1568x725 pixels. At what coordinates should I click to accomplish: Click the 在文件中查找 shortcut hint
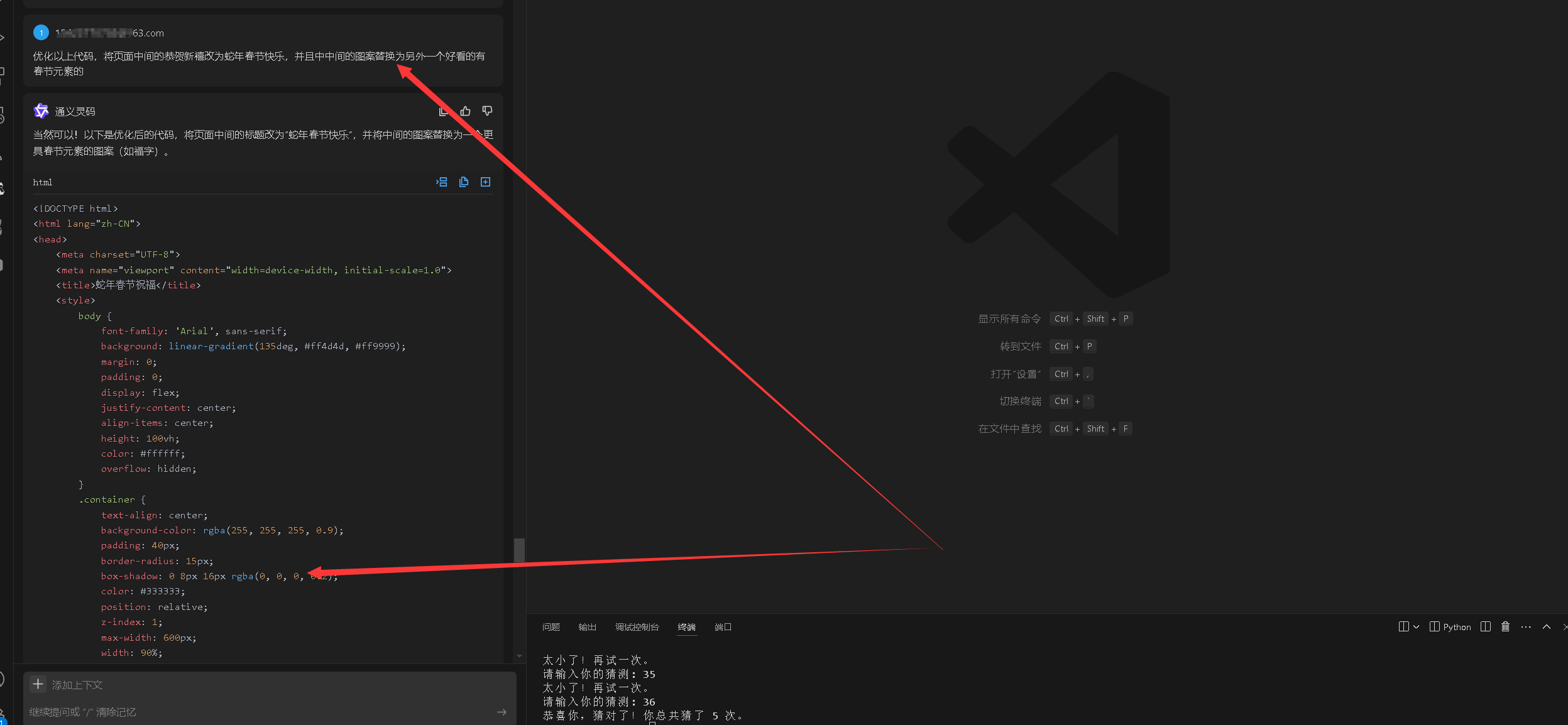click(1055, 428)
